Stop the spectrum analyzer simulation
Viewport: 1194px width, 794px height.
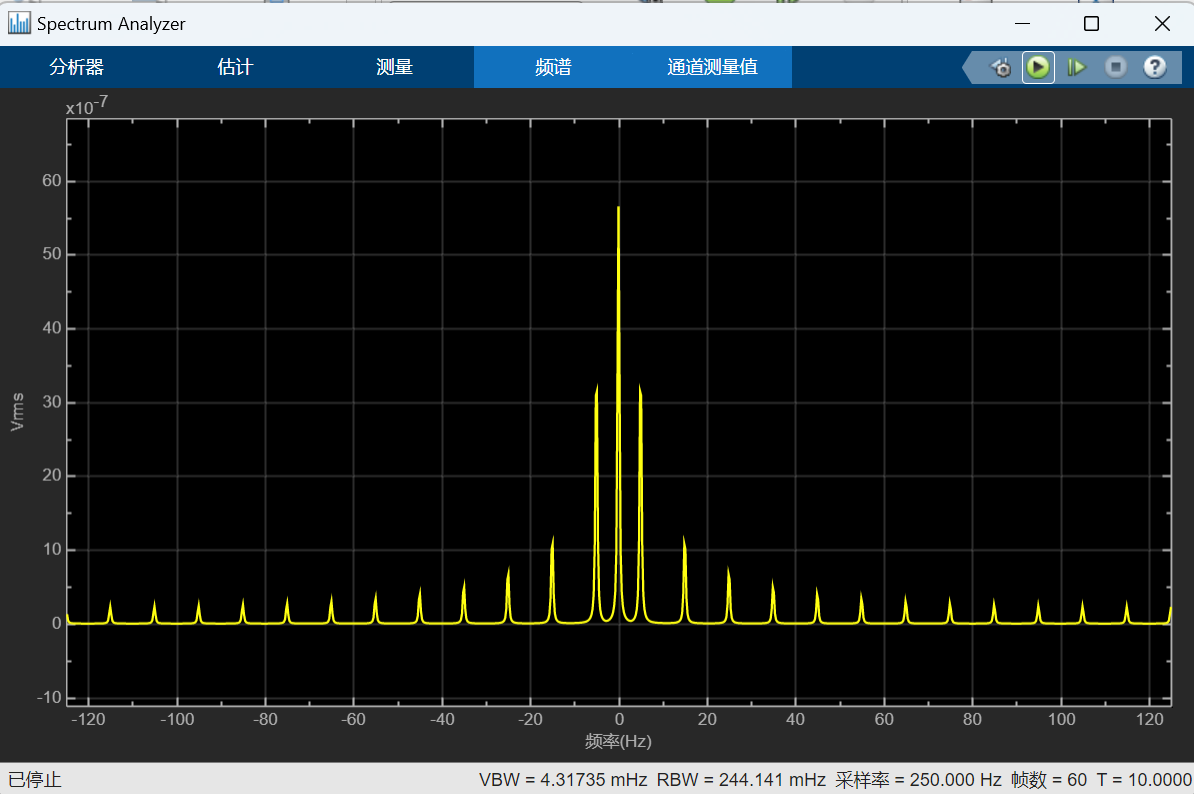pyautogui.click(x=1115, y=67)
